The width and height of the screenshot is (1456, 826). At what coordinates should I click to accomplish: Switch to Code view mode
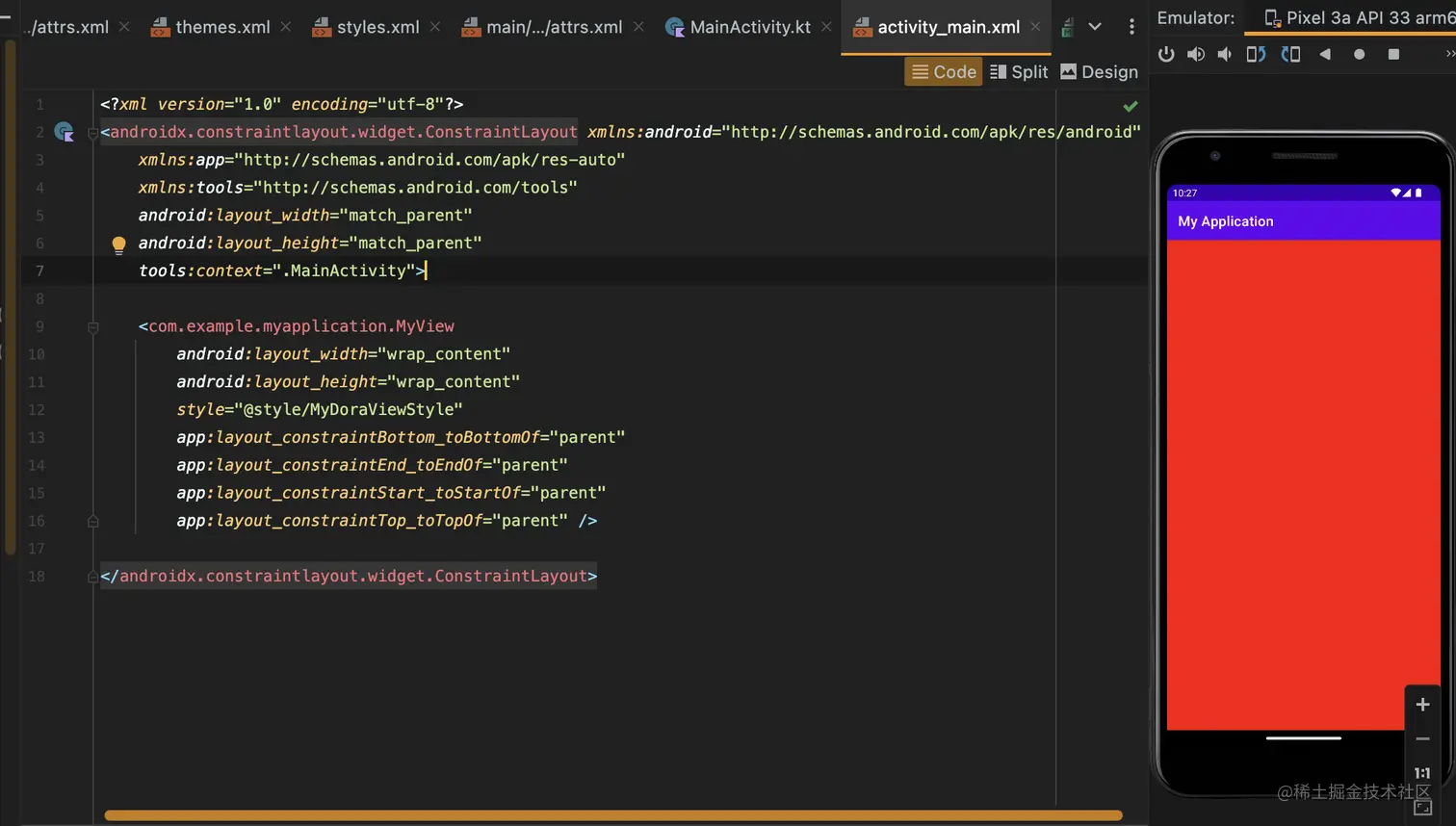tap(944, 71)
